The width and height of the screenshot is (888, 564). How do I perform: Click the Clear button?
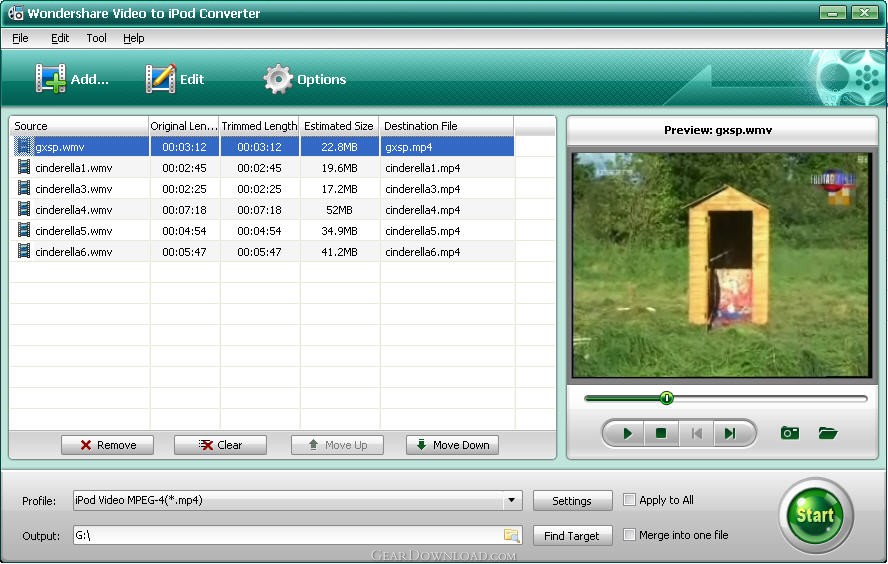click(x=220, y=445)
